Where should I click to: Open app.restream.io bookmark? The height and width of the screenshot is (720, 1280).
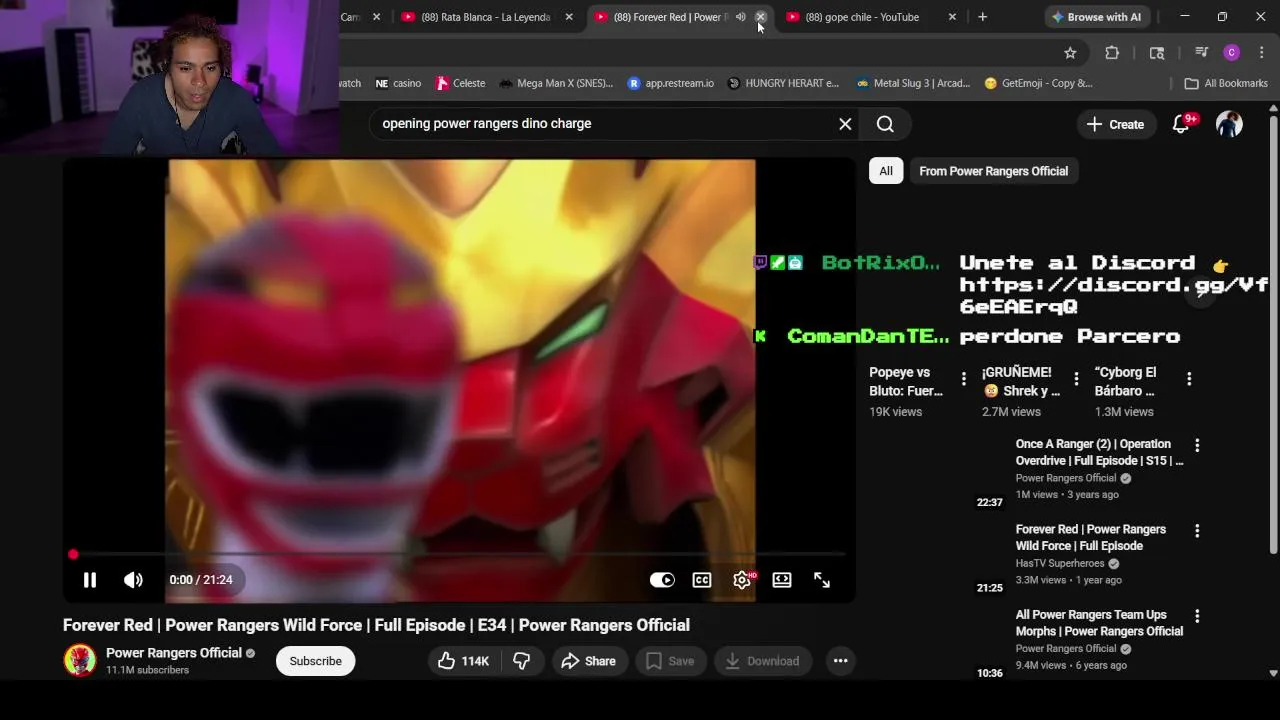coord(670,83)
